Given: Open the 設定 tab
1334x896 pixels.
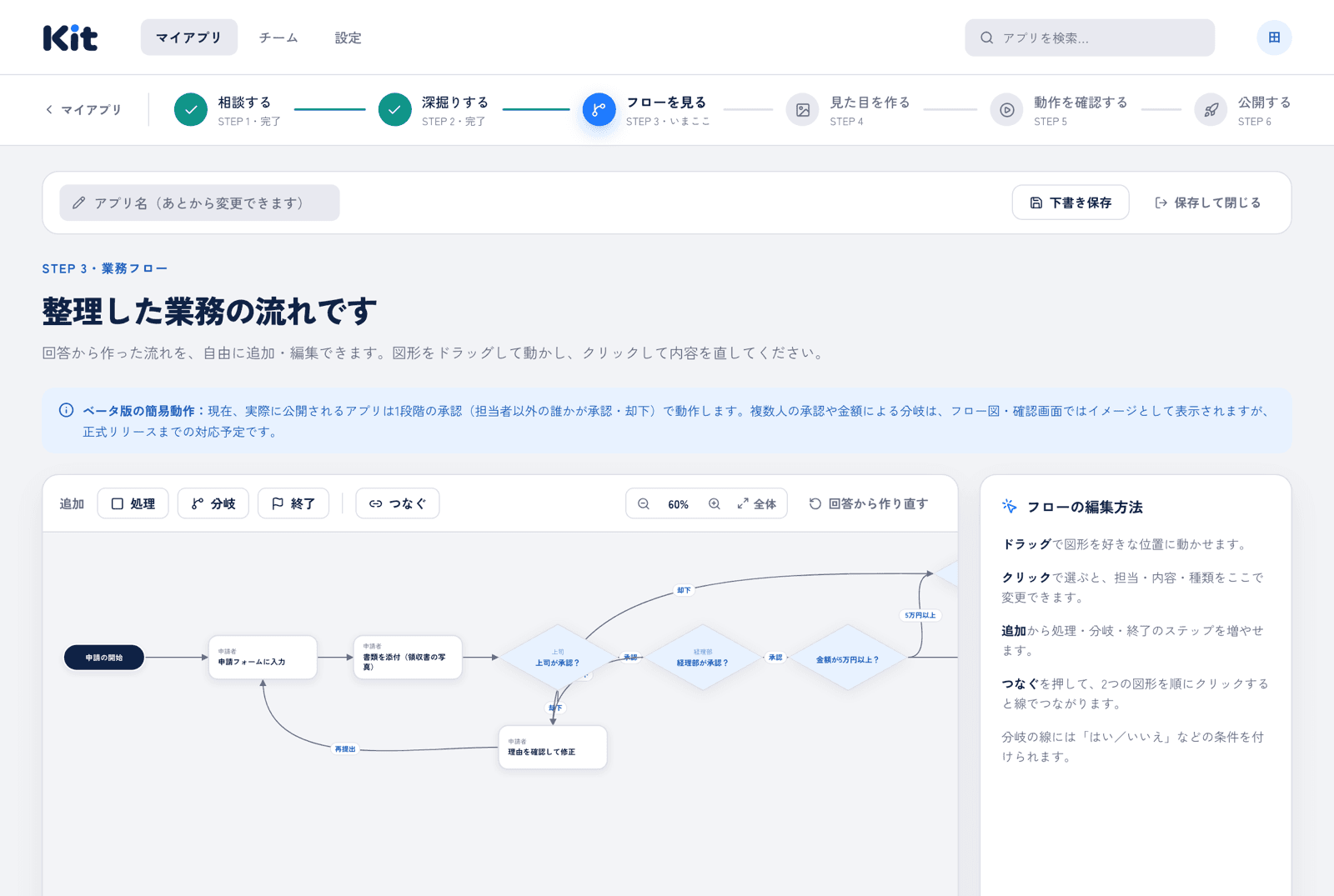Looking at the screenshot, I should coord(348,38).
